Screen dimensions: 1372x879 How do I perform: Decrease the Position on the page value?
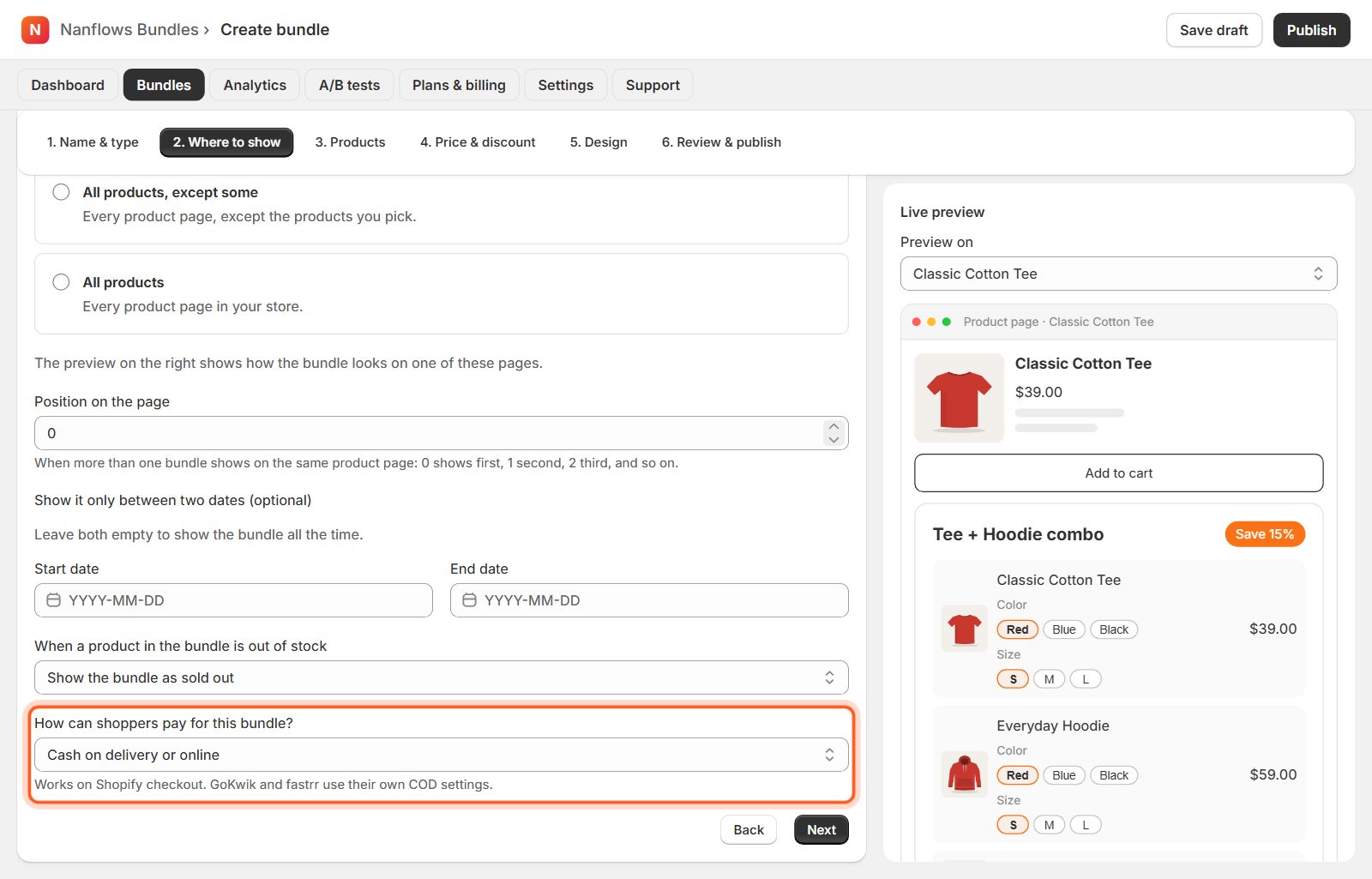pos(833,440)
